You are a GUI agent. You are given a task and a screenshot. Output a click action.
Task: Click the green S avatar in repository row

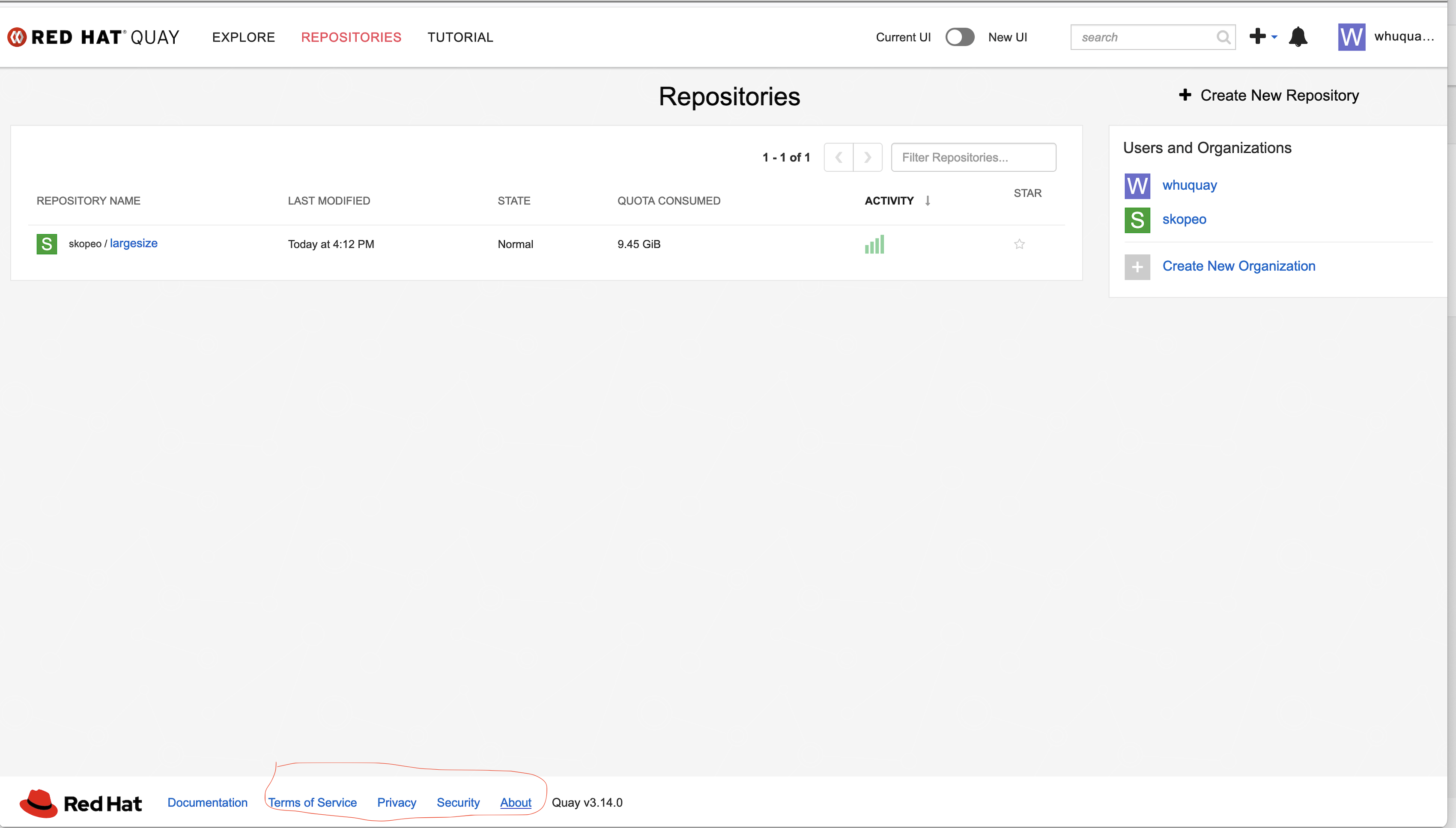[x=47, y=244]
